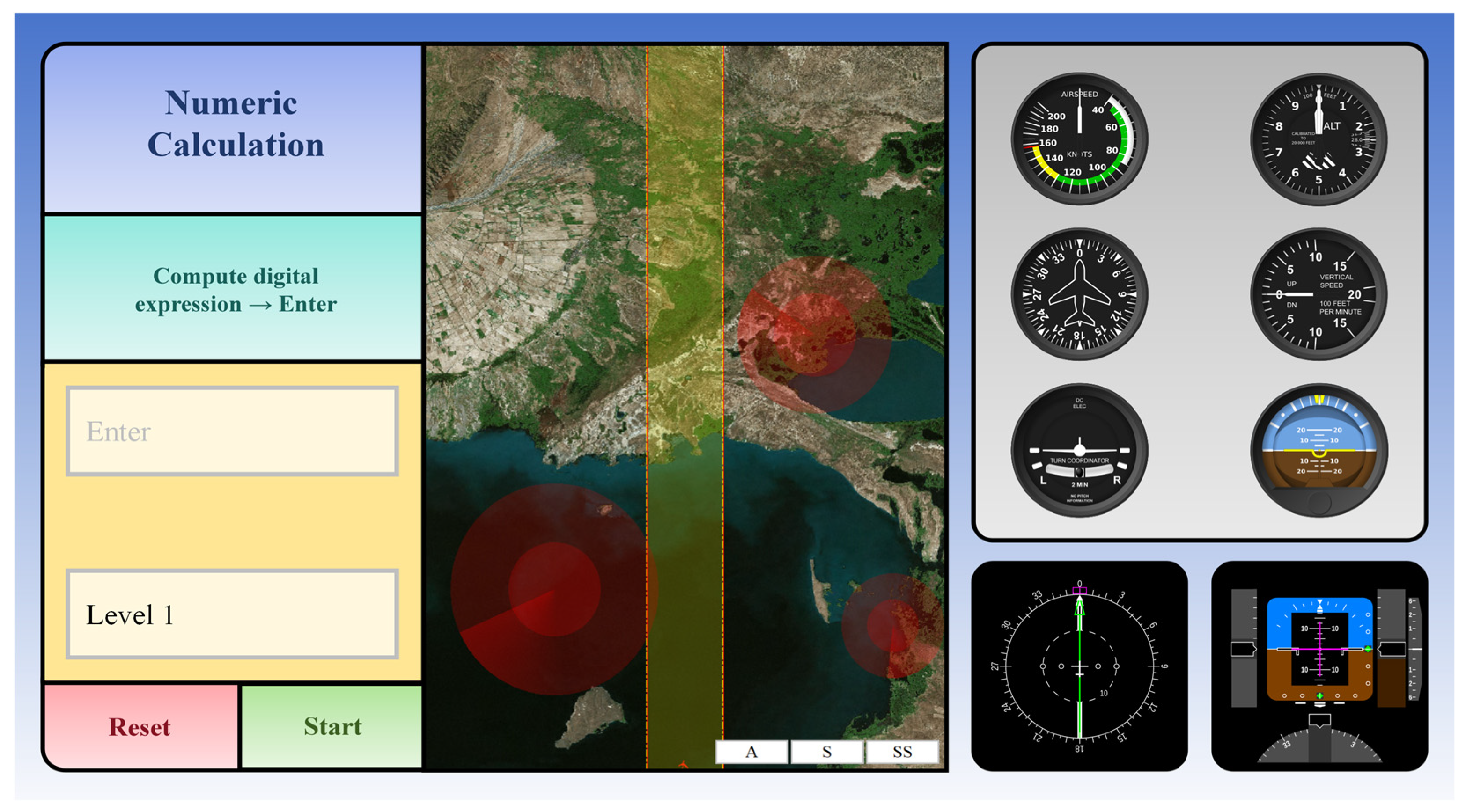Click the Vertical Speed indicator
This screenshot has width=1466, height=812.
click(1319, 294)
